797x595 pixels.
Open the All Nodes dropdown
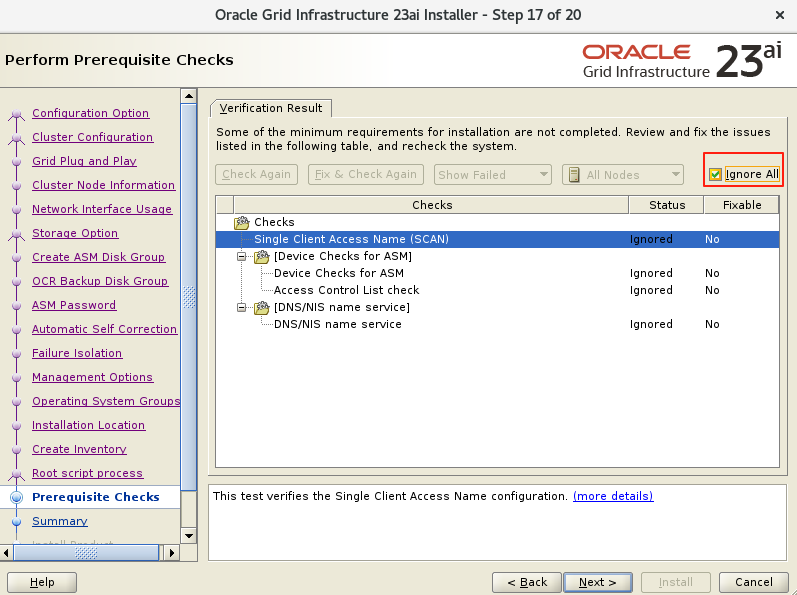click(x=623, y=175)
